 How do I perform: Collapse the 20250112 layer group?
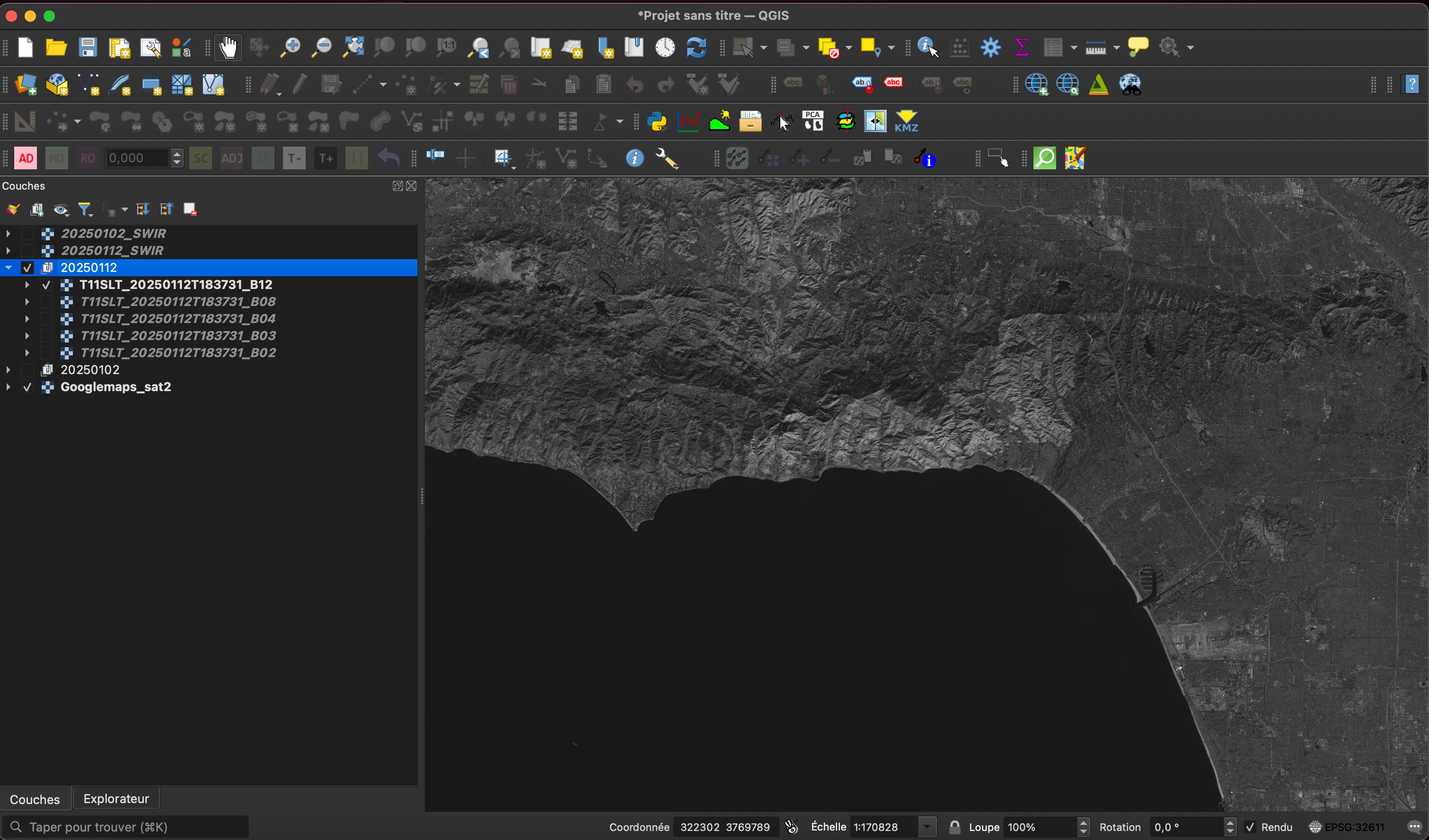pos(9,268)
